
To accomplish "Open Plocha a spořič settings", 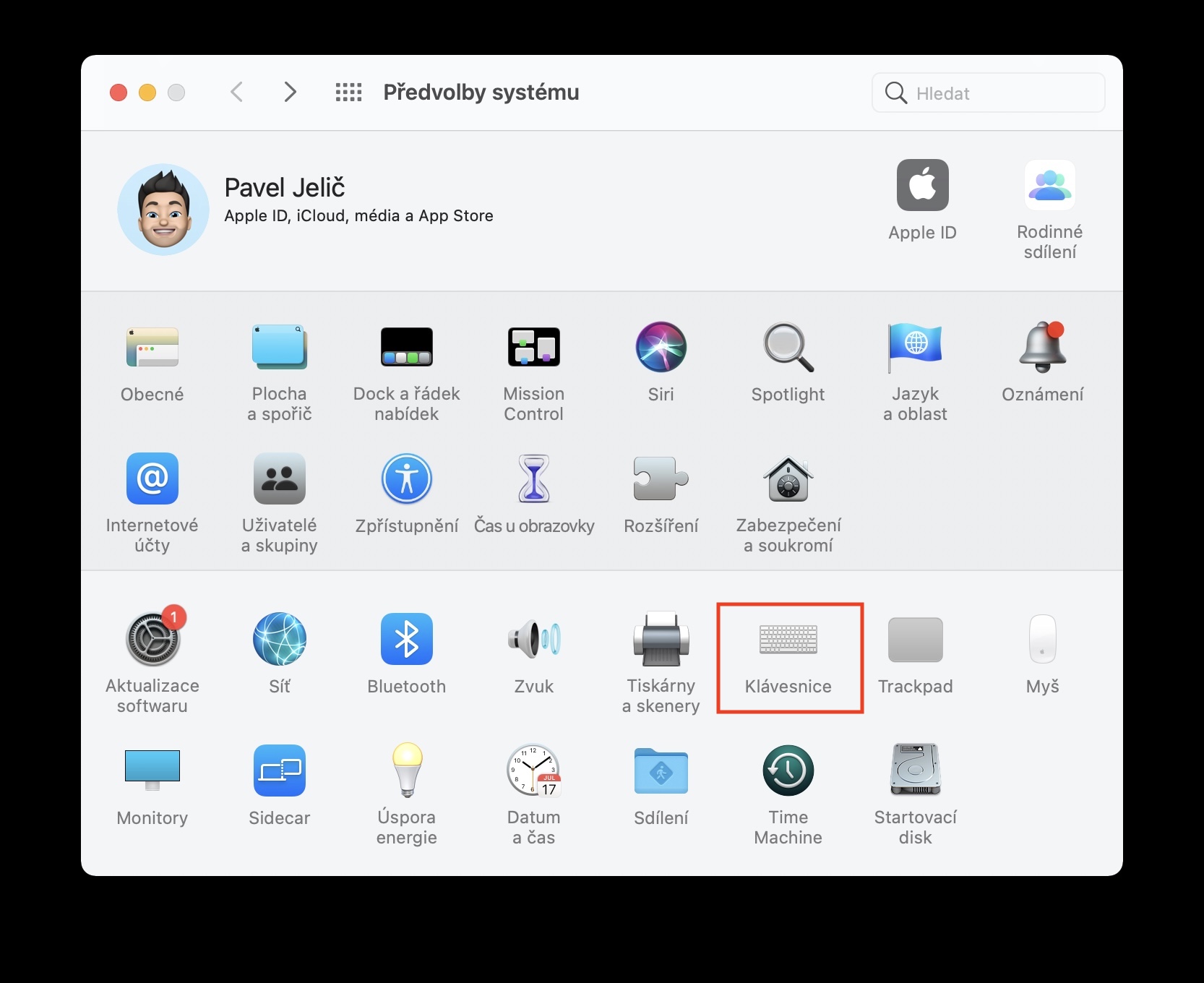I will coord(280,373).
